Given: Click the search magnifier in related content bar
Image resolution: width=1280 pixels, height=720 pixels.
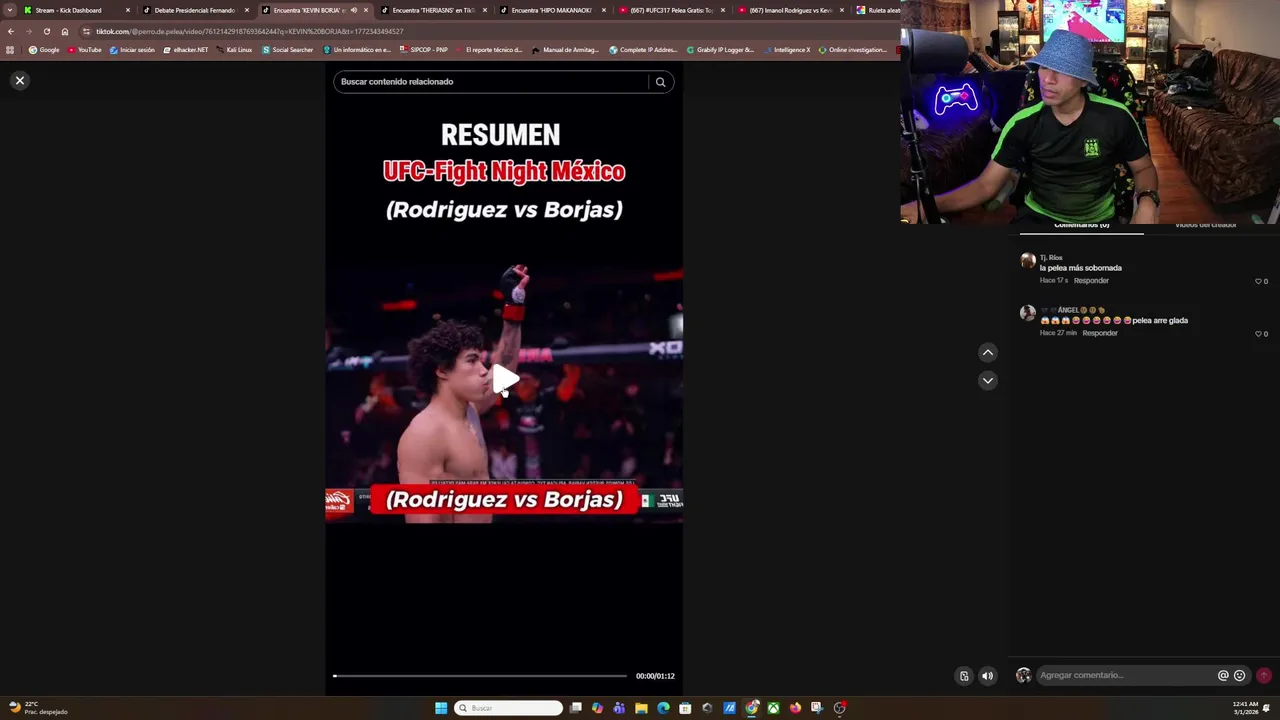Looking at the screenshot, I should click(x=660, y=82).
